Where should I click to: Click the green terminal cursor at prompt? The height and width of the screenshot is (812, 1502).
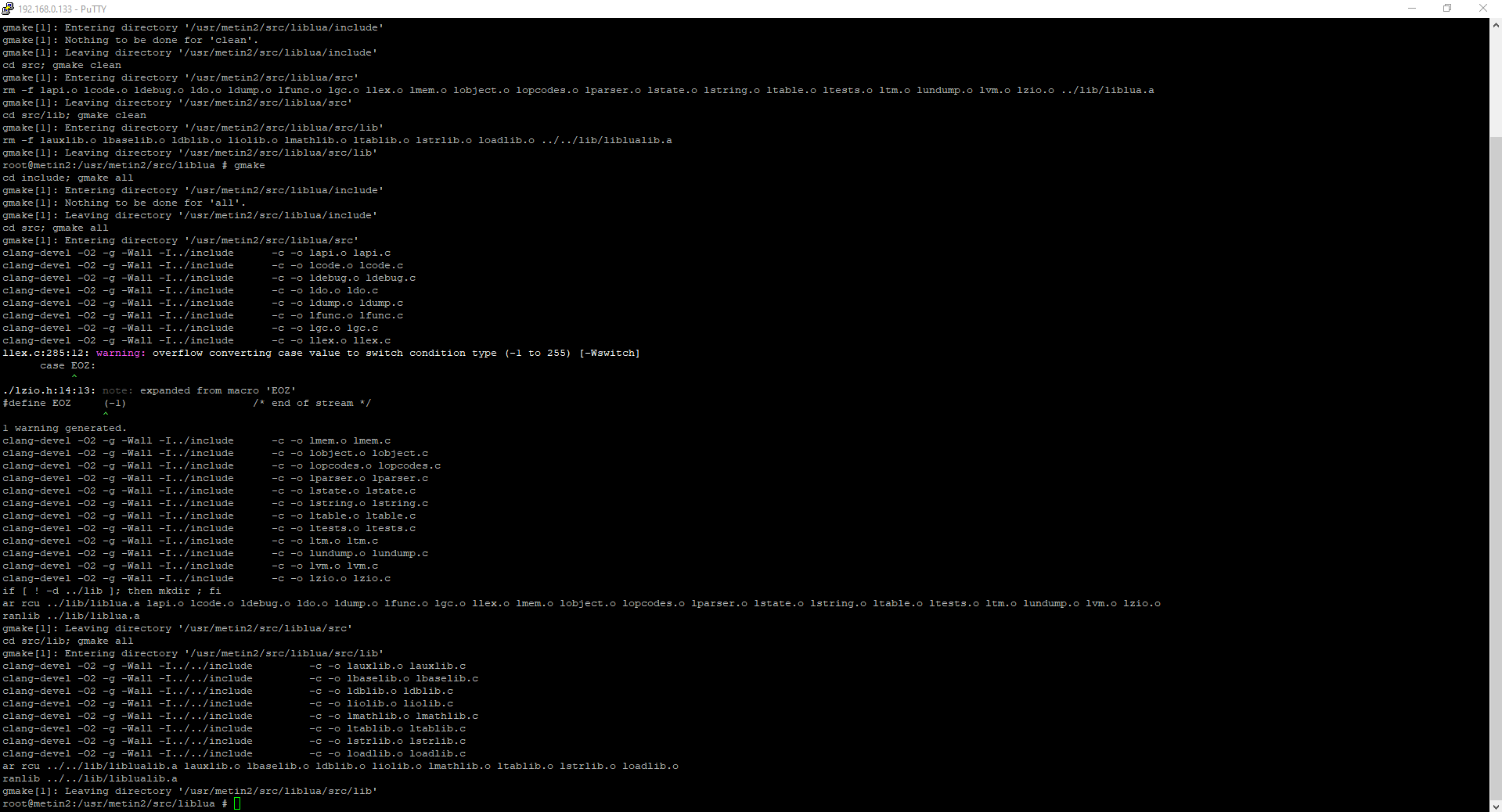coord(237,803)
